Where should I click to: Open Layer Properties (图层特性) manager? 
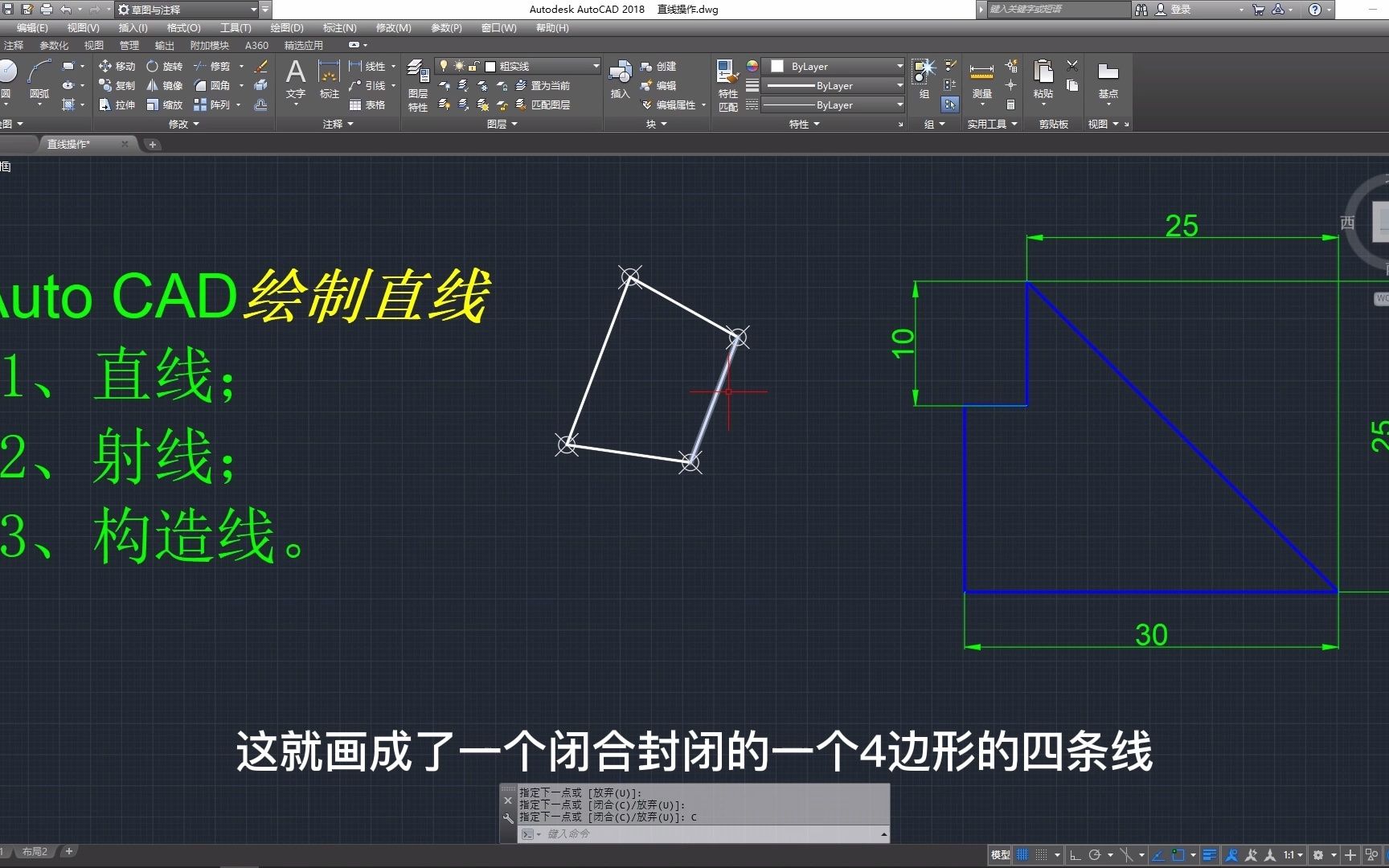[418, 84]
